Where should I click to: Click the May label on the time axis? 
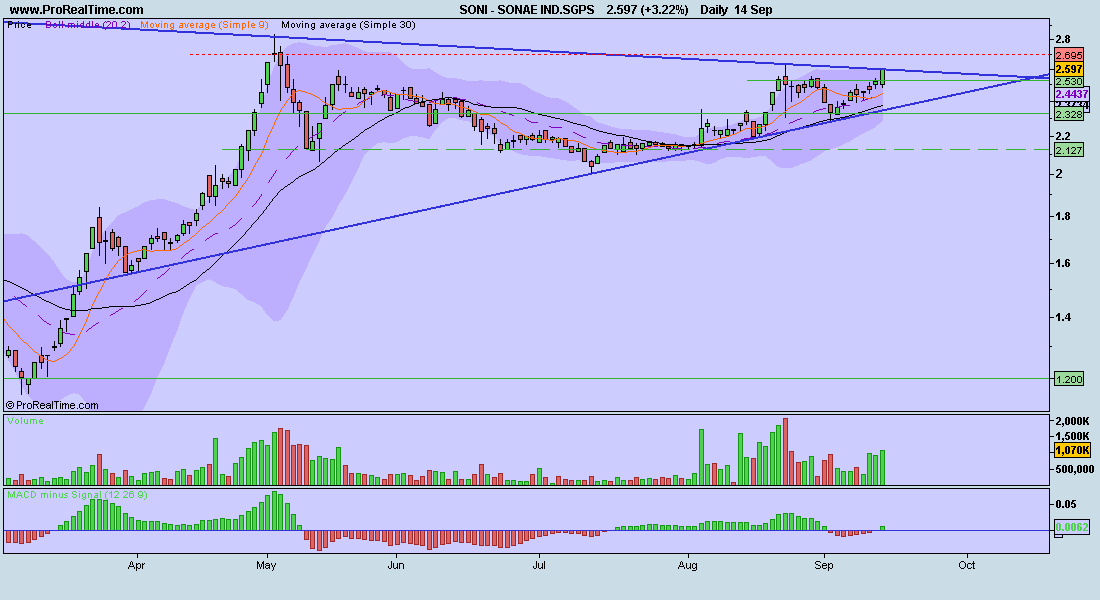coord(266,565)
